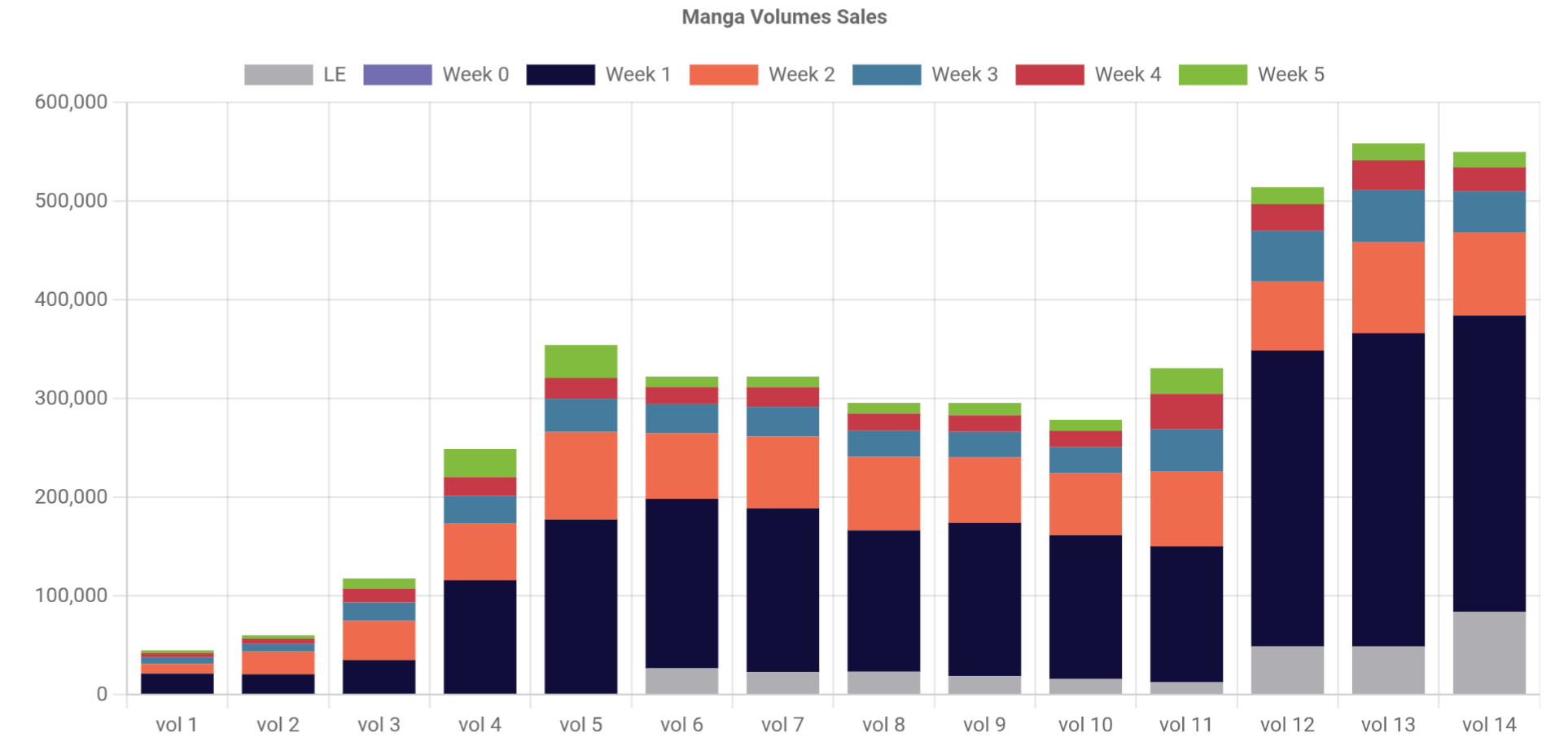
Task: Click the vol 8 Week 1 navy segment
Action: pyautogui.click(x=884, y=601)
